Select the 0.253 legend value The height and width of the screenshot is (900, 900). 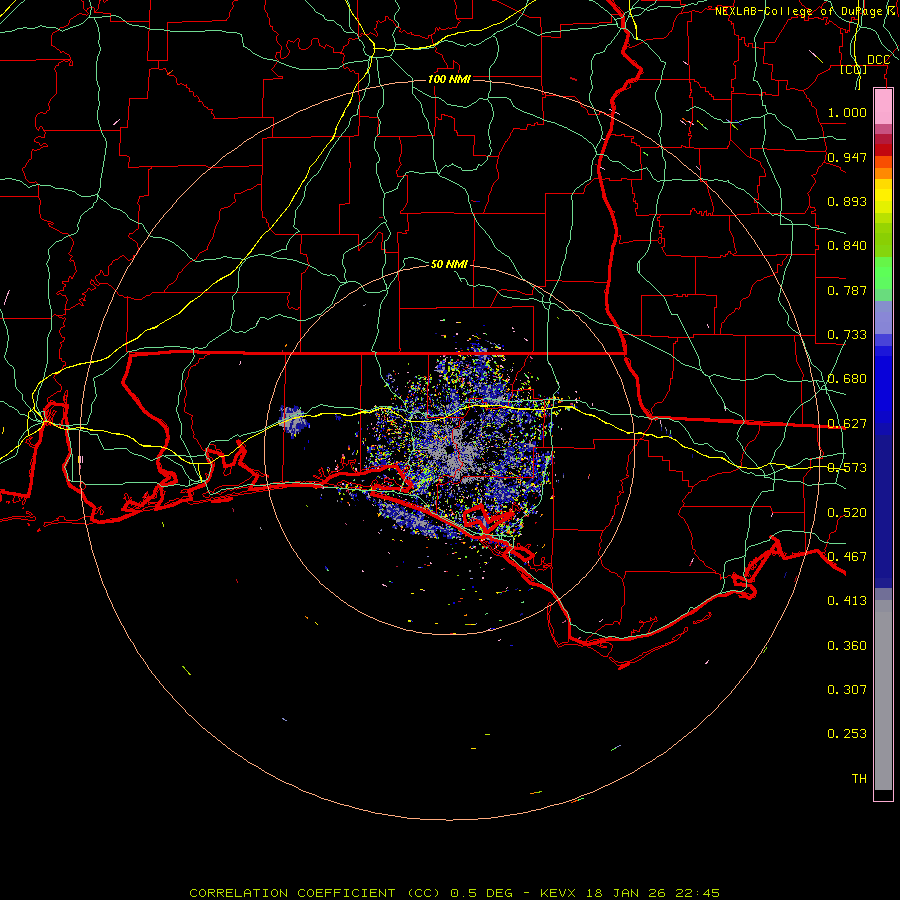point(847,734)
